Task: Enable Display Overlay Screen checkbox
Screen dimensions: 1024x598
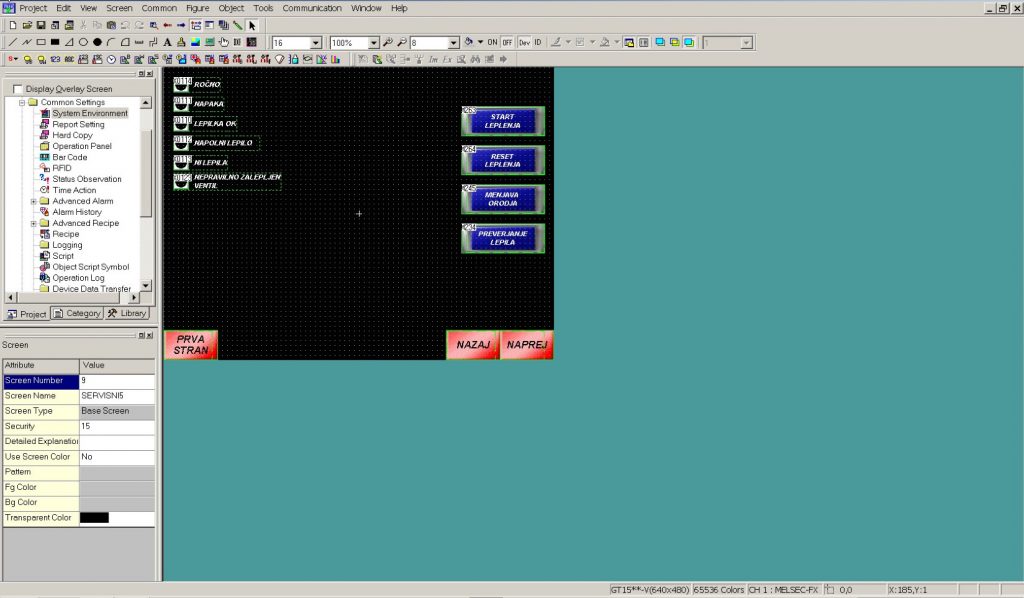Action: (x=18, y=89)
